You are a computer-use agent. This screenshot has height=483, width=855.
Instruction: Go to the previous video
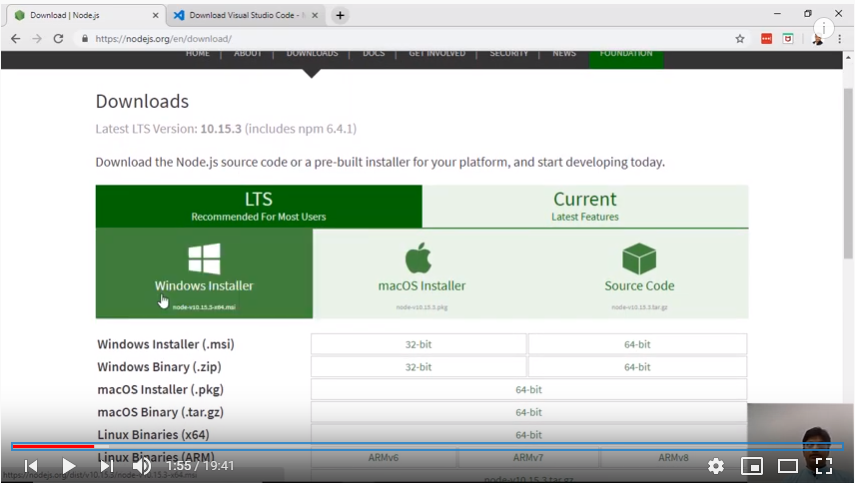(31, 466)
